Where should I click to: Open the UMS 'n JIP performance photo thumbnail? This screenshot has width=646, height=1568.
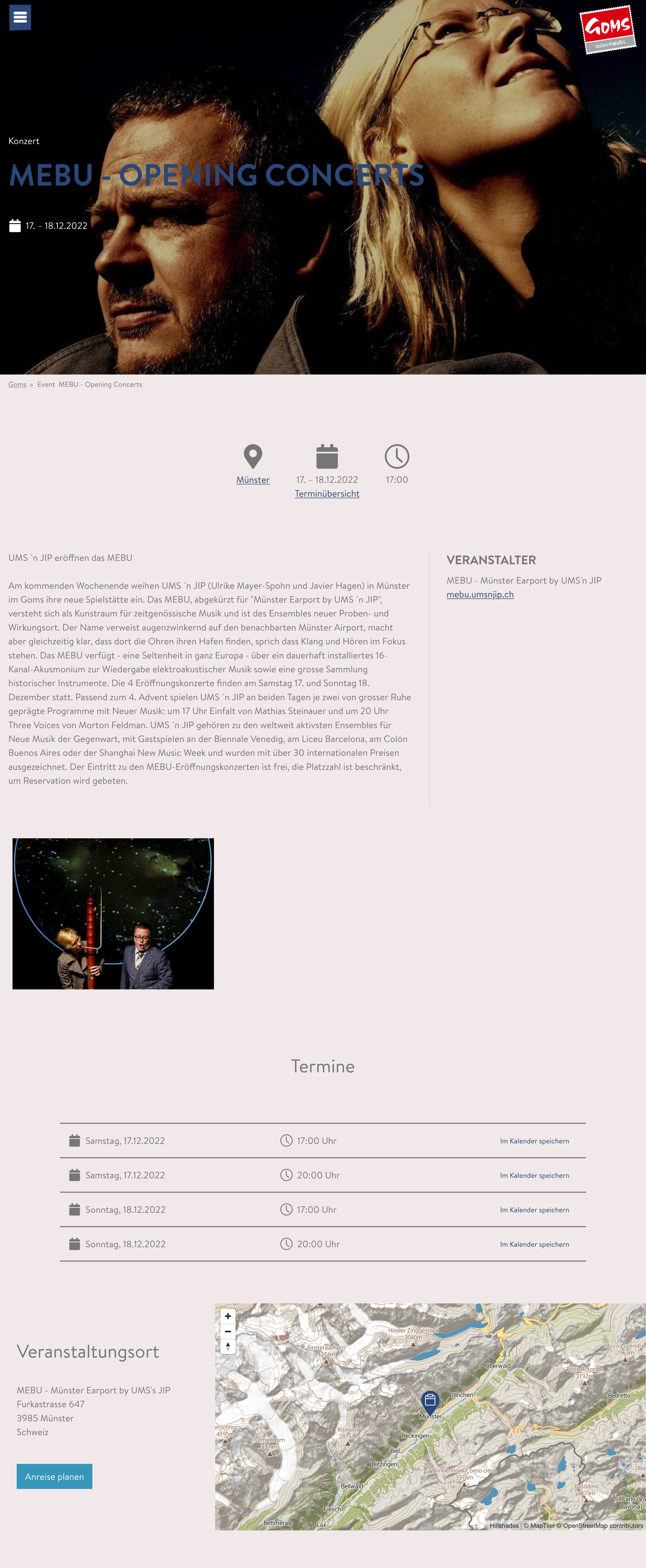(x=113, y=914)
